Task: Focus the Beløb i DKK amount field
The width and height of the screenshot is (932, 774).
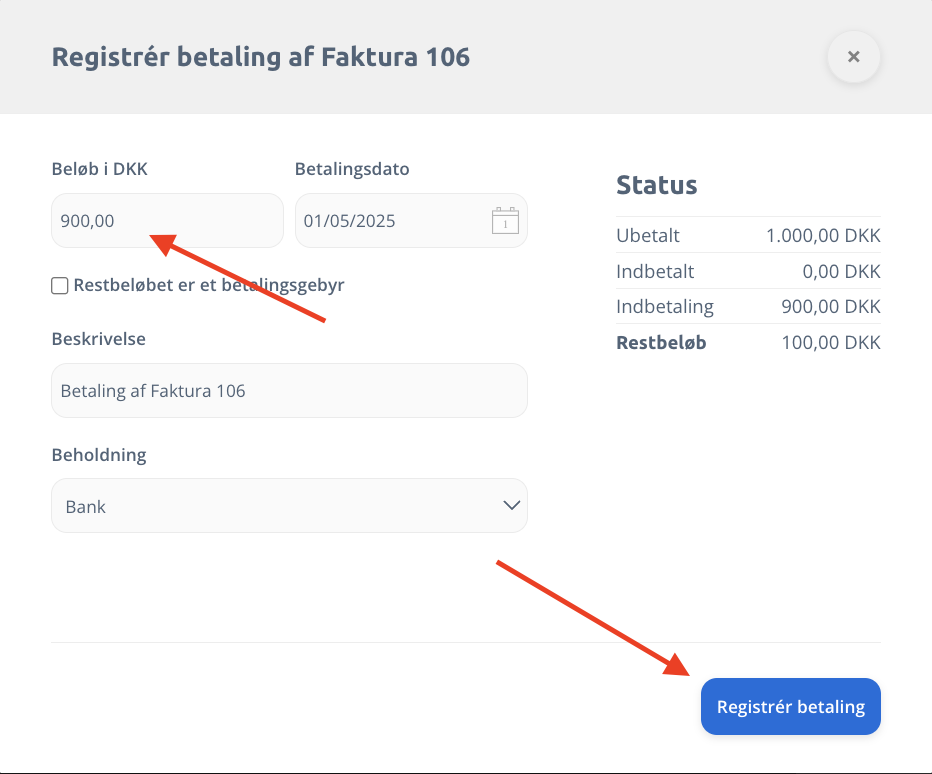Action: click(168, 221)
